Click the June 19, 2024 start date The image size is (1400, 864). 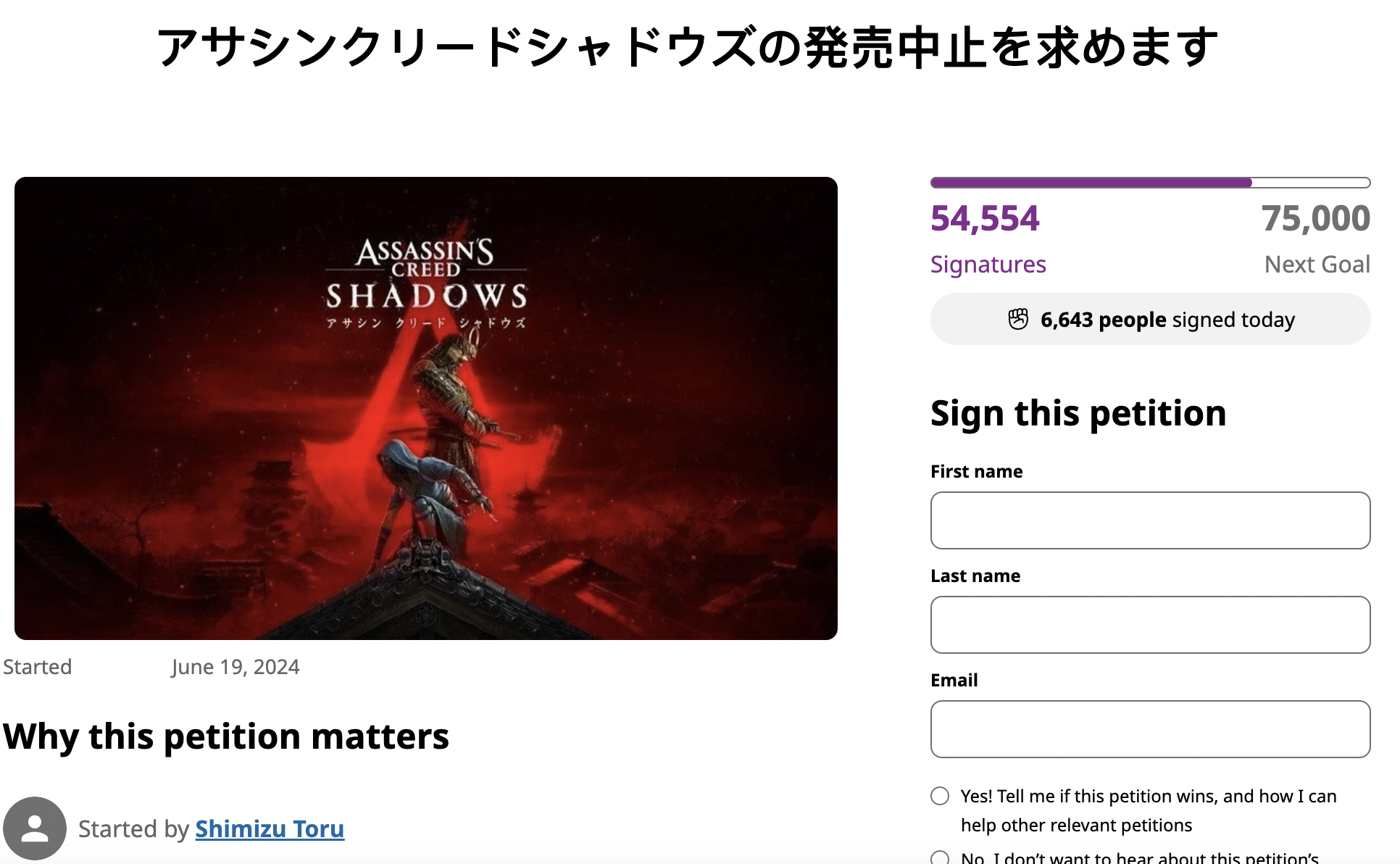click(x=236, y=667)
